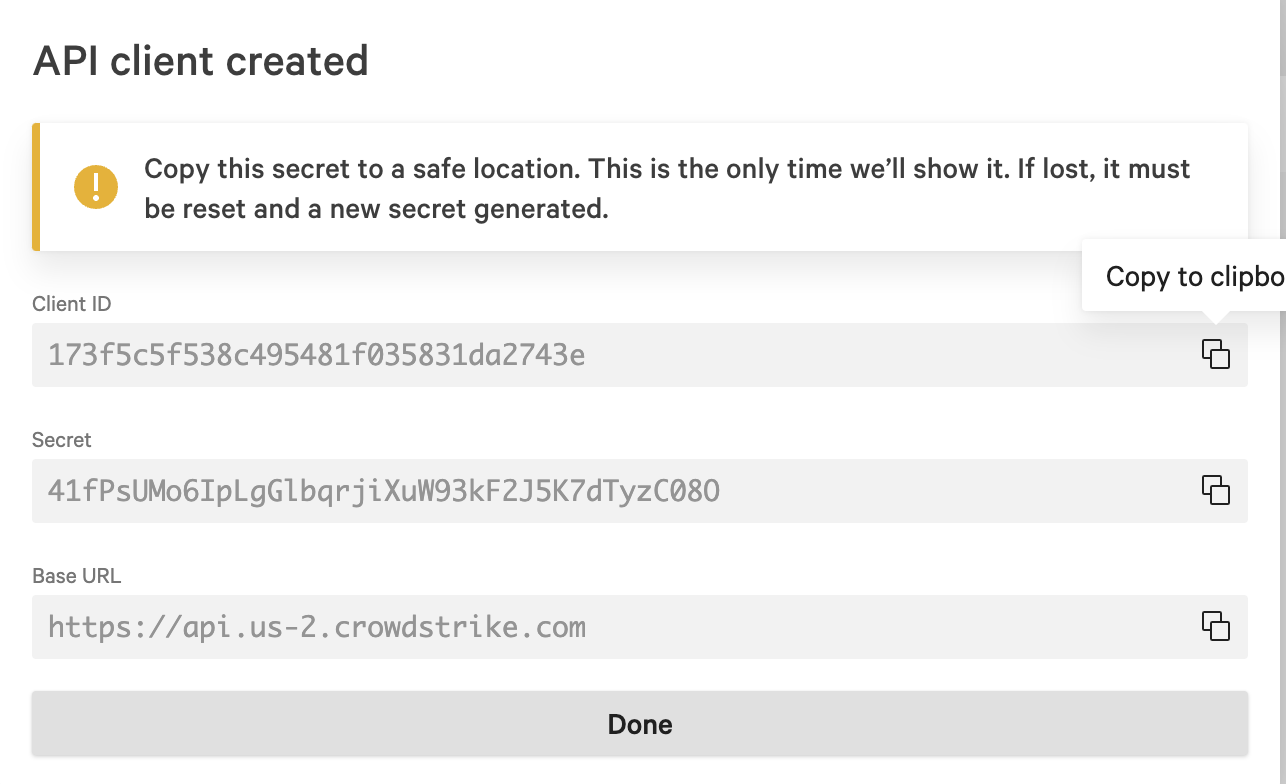Screen dimensions: 1286x784
Task: Copy the Client ID to clipboard
Action: [x=1215, y=354]
